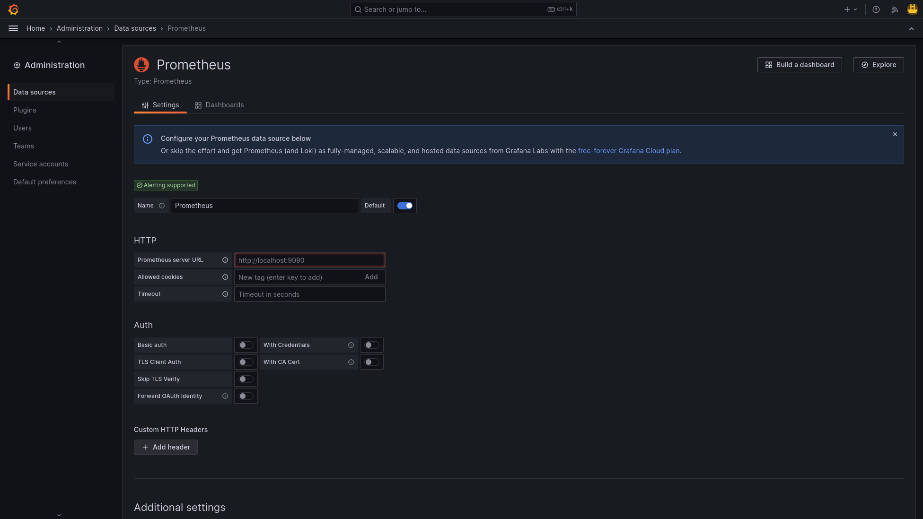The height and width of the screenshot is (519, 923).
Task: Click info icon beside Allowed cookies
Action: point(225,277)
